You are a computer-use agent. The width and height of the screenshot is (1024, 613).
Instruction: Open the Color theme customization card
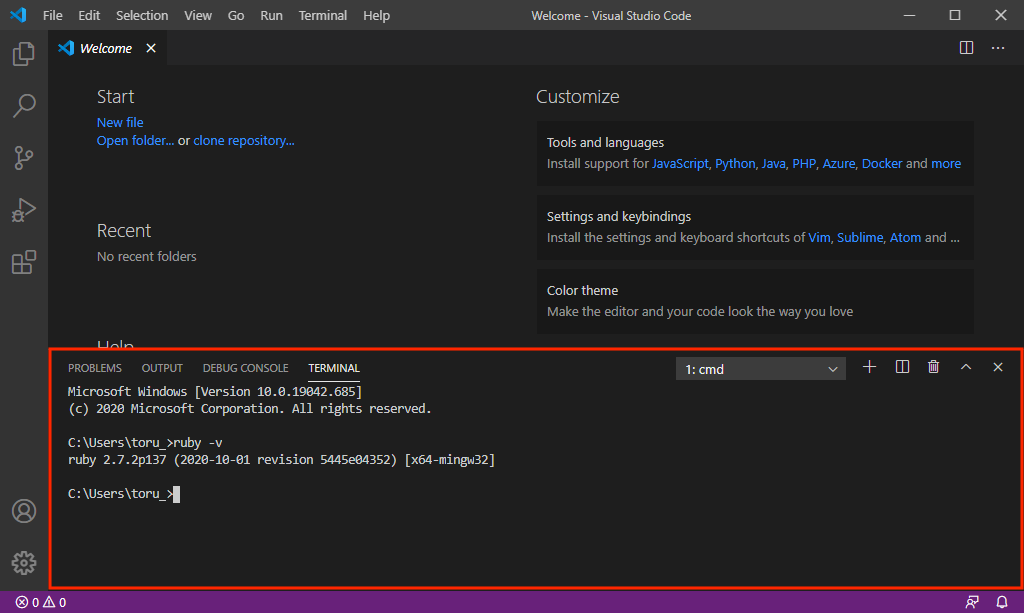pos(755,302)
